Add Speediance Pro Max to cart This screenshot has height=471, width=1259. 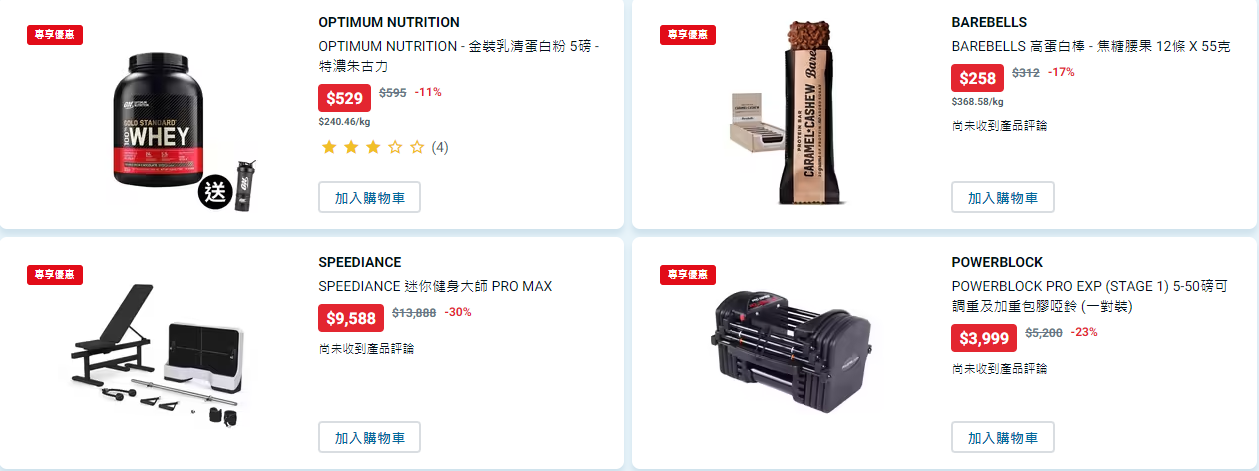coord(369,437)
